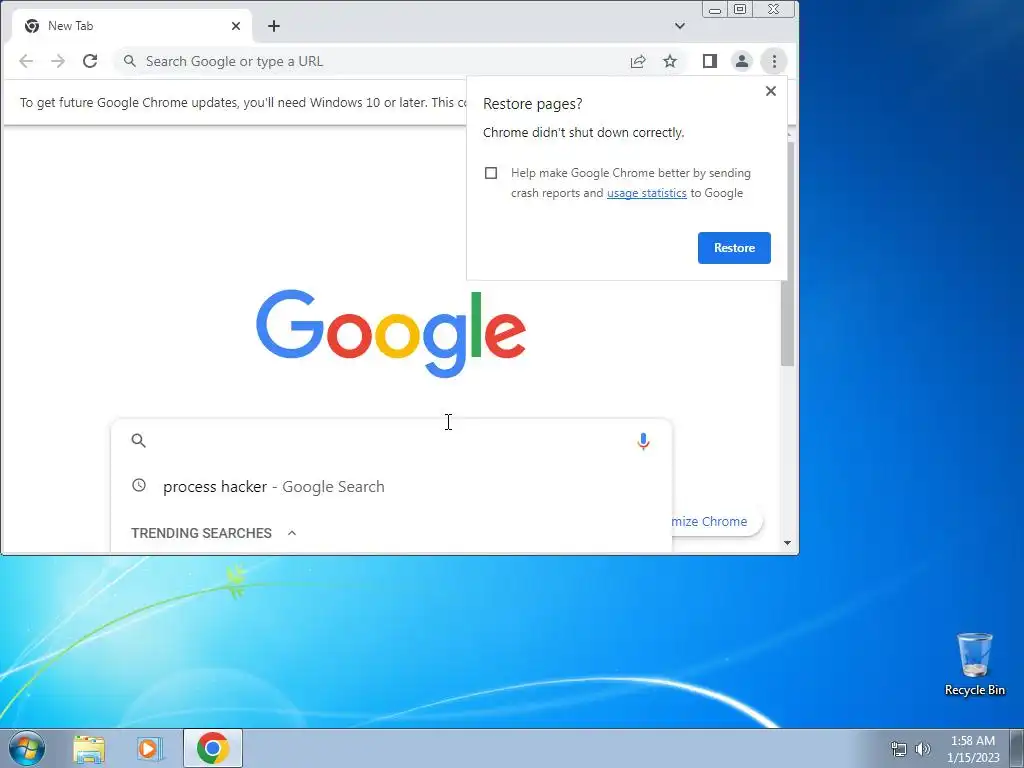This screenshot has width=1024, height=768.
Task: Click the browser back arrow
Action: [25, 61]
